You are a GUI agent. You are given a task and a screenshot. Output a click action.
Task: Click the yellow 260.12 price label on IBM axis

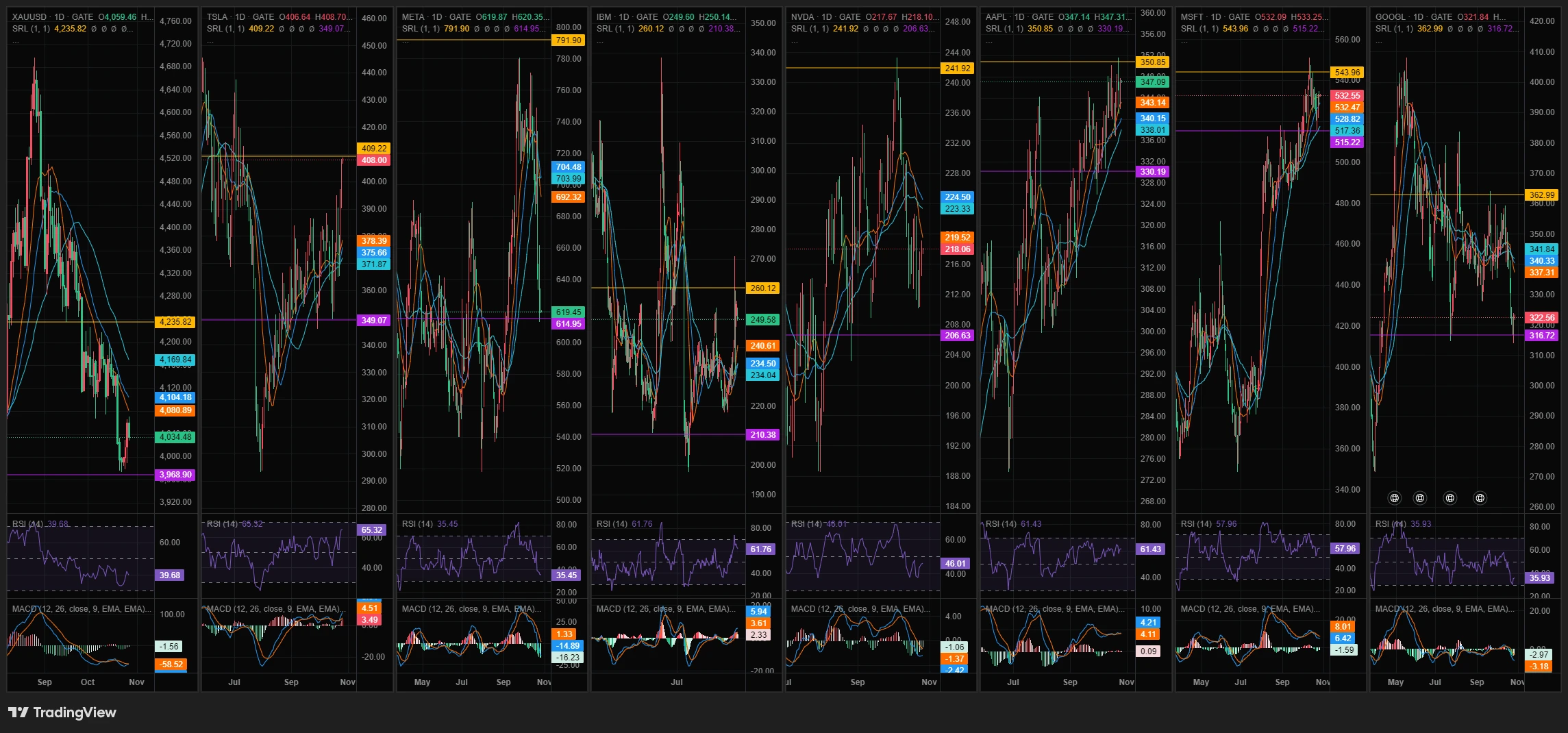tap(763, 288)
